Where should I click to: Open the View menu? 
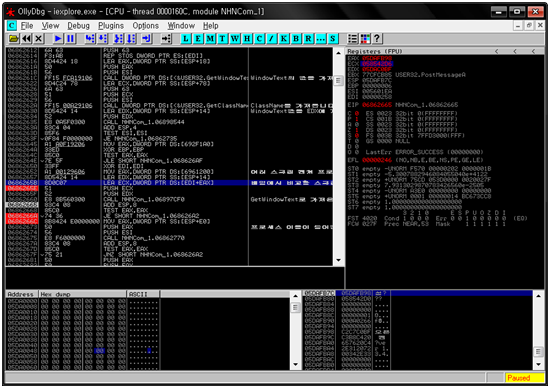(x=50, y=26)
